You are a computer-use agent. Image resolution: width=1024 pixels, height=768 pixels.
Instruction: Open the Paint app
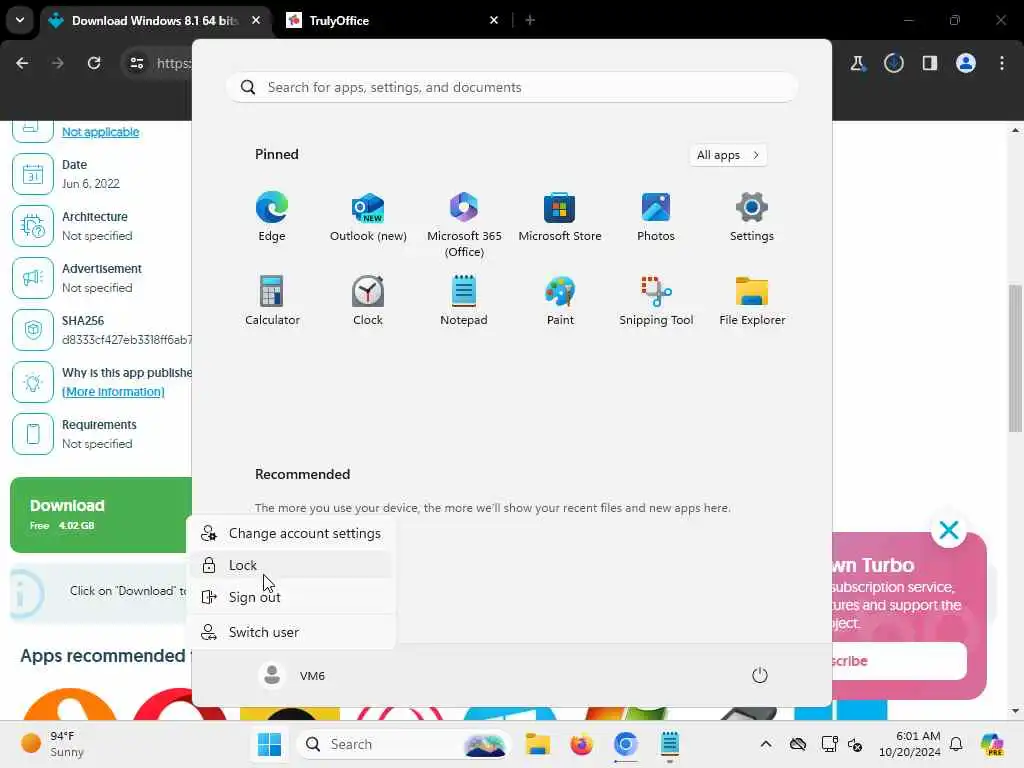(x=560, y=300)
